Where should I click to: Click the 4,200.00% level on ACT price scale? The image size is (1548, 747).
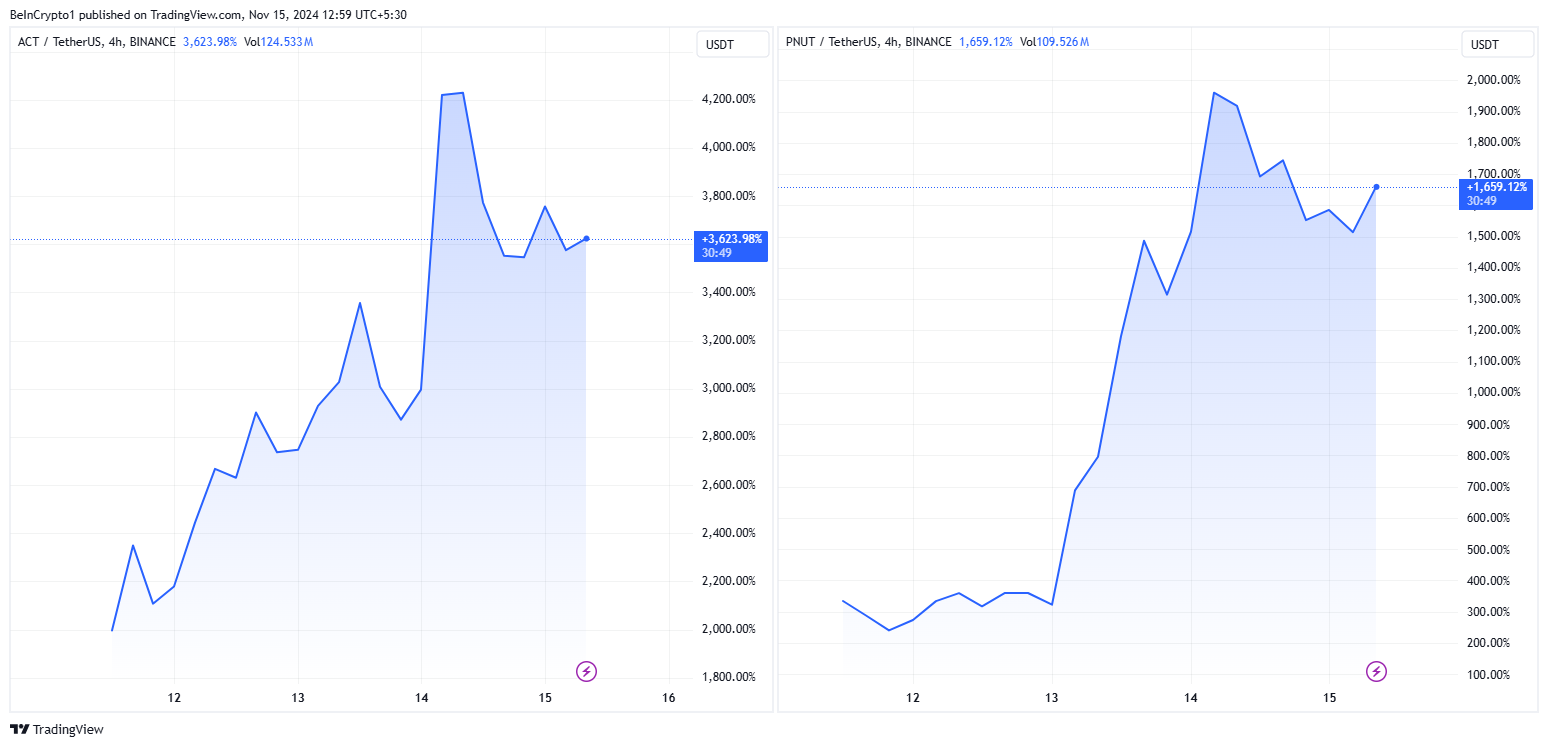[729, 99]
